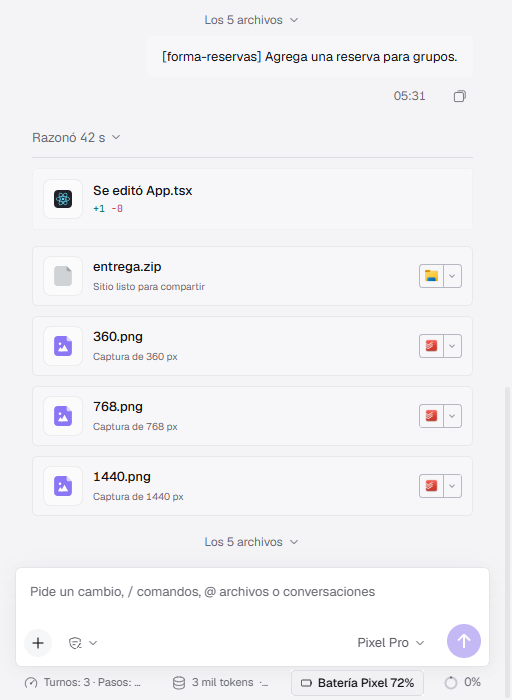This screenshot has width=512, height=700.
Task: Open the dropdown arrow for entrega.zip
Action: (x=452, y=276)
